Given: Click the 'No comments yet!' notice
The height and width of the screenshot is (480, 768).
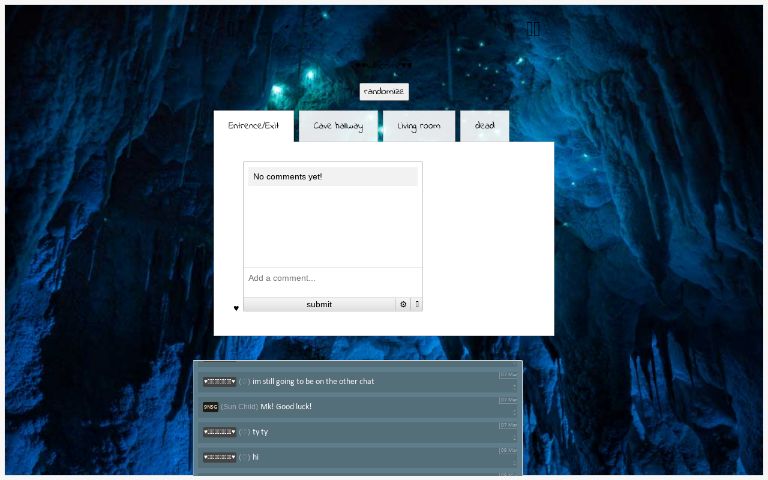Looking at the screenshot, I should pyautogui.click(x=333, y=177).
